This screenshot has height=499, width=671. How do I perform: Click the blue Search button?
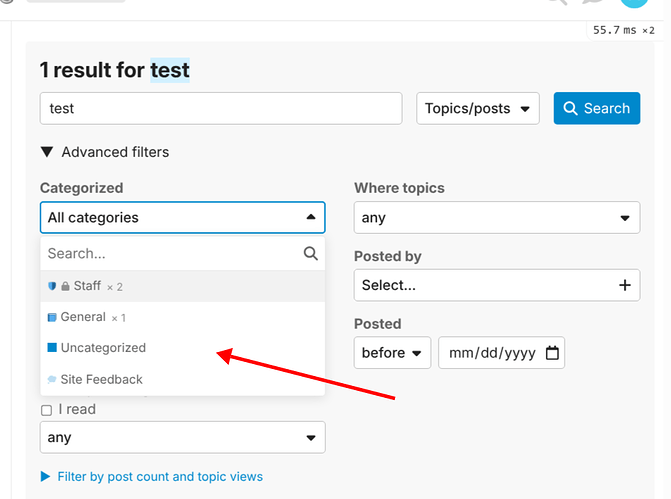click(x=597, y=108)
